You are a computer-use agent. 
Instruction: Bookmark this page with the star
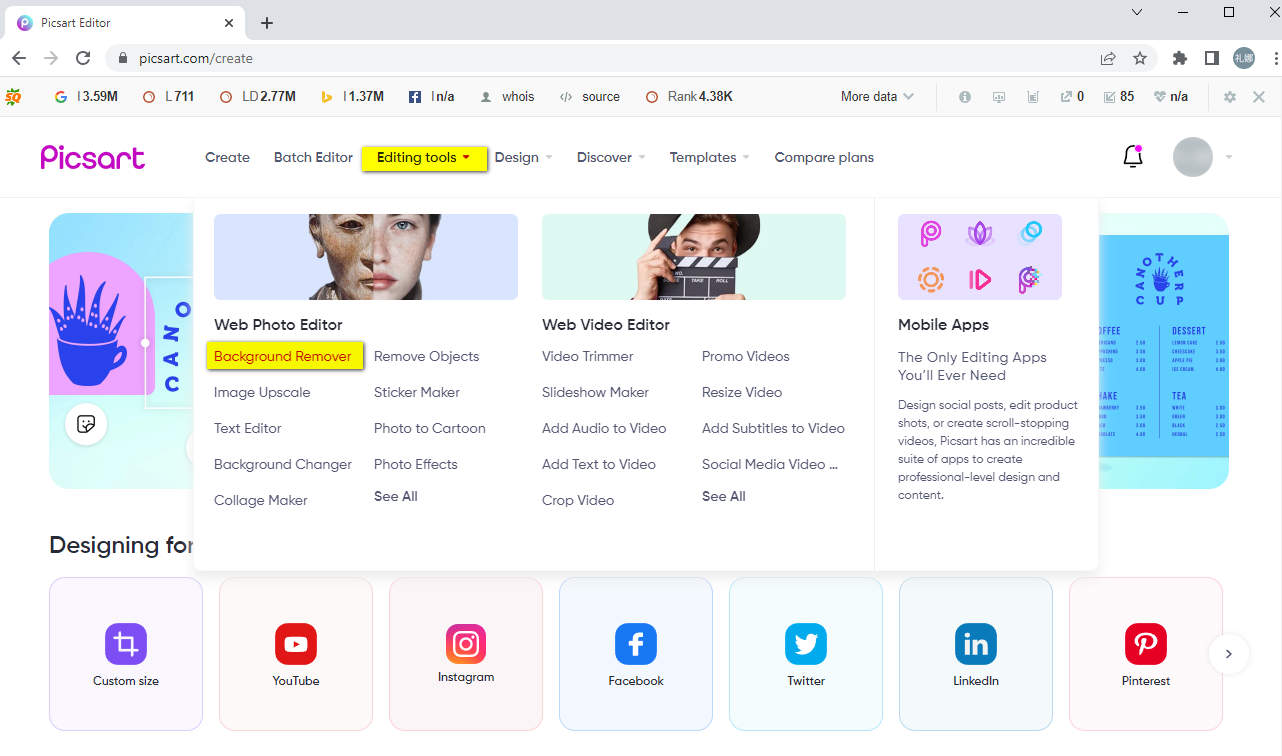pyautogui.click(x=1140, y=58)
